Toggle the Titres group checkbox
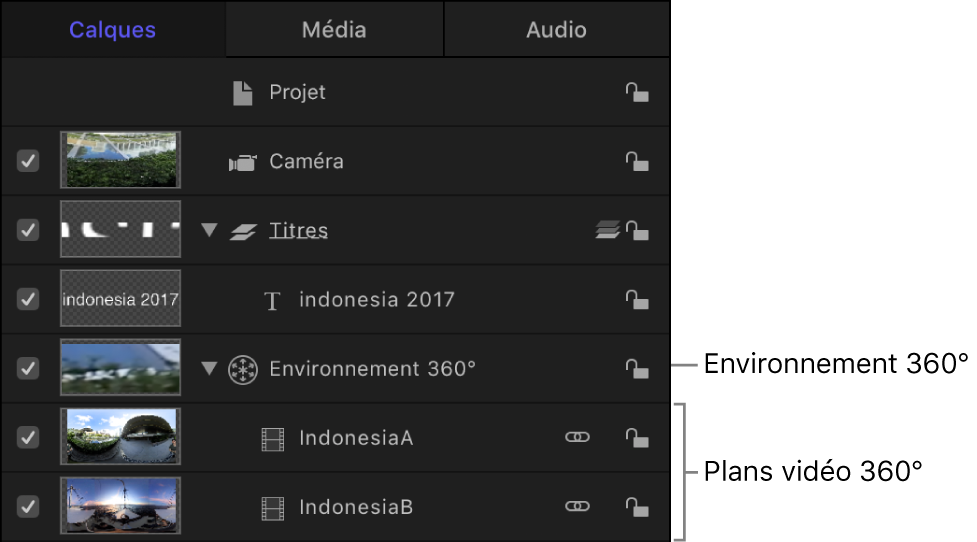The width and height of the screenshot is (977, 542). click(28, 230)
